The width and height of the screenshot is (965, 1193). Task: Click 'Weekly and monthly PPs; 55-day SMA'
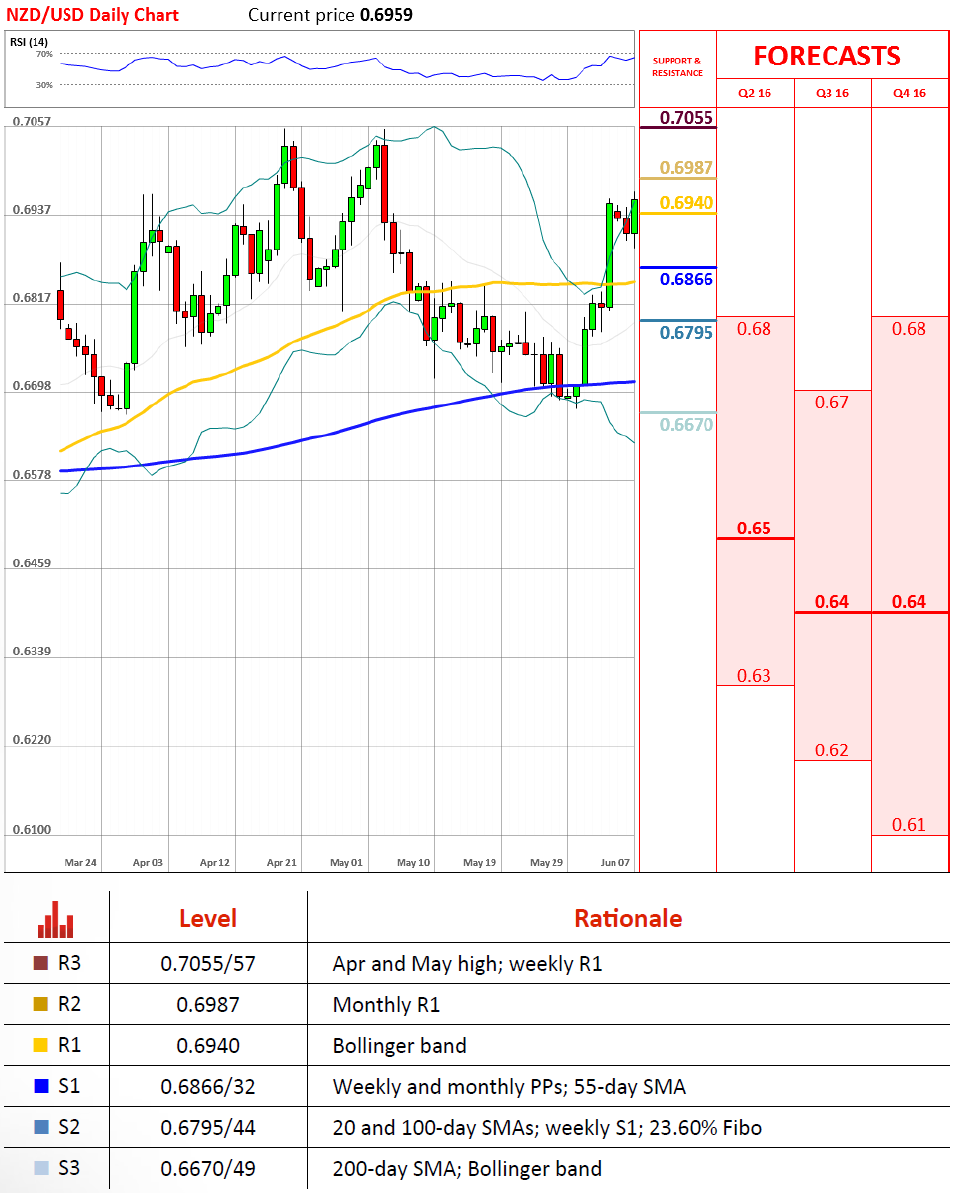509,1086
